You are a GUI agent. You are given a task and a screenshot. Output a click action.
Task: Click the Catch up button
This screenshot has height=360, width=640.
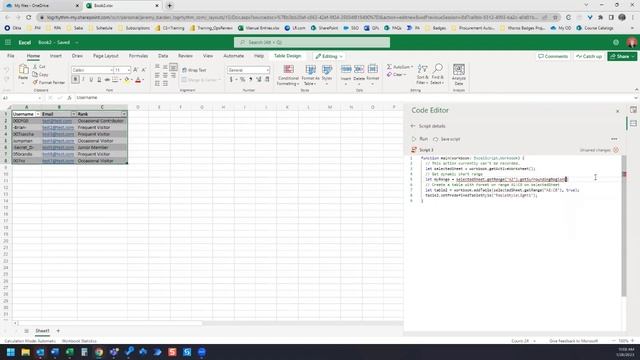(x=589, y=56)
